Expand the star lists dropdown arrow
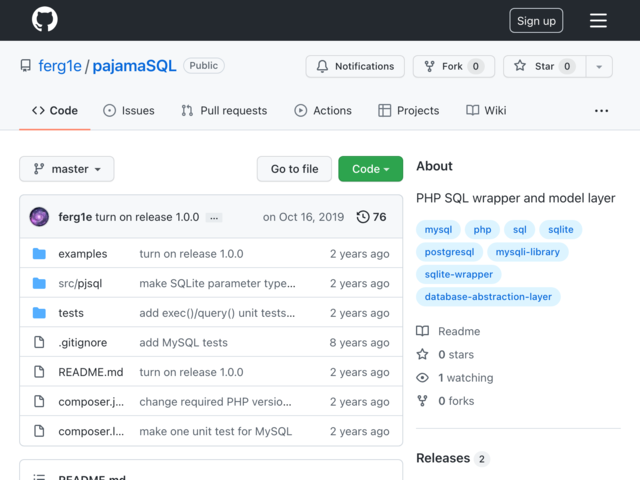The width and height of the screenshot is (640, 480). point(599,67)
